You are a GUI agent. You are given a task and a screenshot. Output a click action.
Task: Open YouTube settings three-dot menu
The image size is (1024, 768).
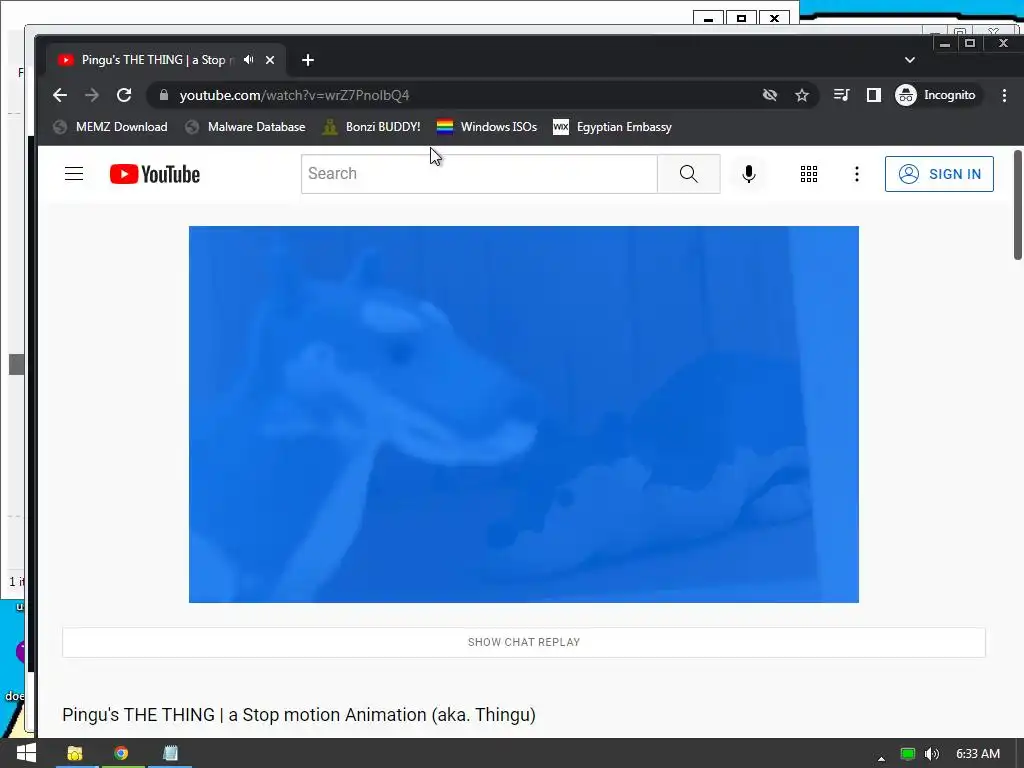pyautogui.click(x=857, y=174)
